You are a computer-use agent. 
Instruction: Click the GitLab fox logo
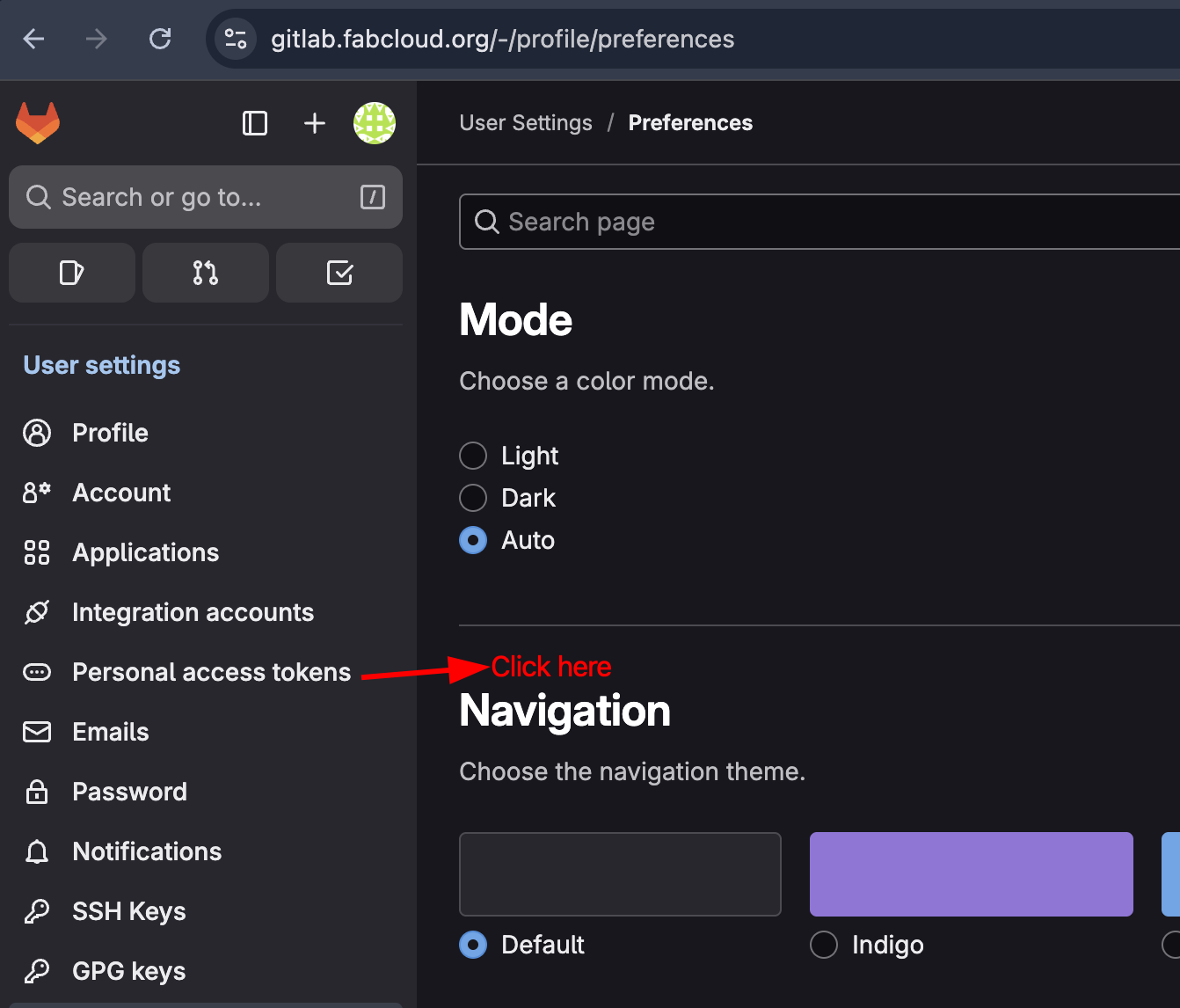click(x=38, y=123)
